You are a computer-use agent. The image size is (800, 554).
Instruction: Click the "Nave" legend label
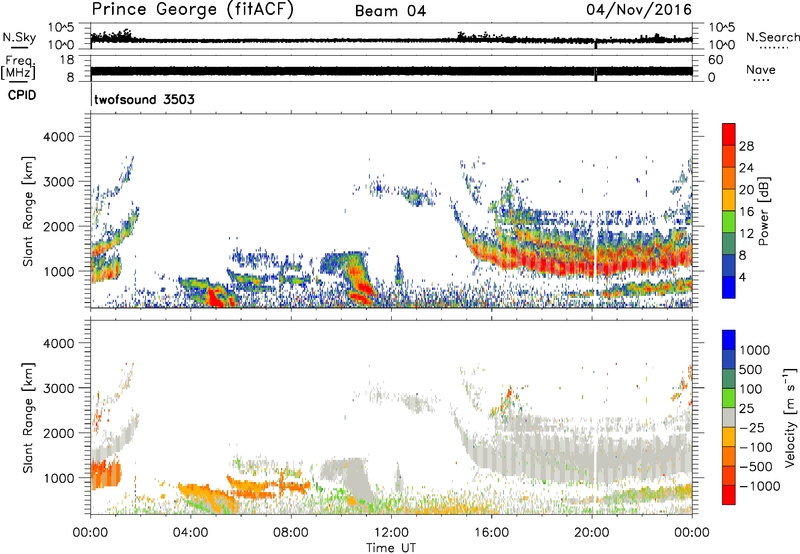pos(760,69)
